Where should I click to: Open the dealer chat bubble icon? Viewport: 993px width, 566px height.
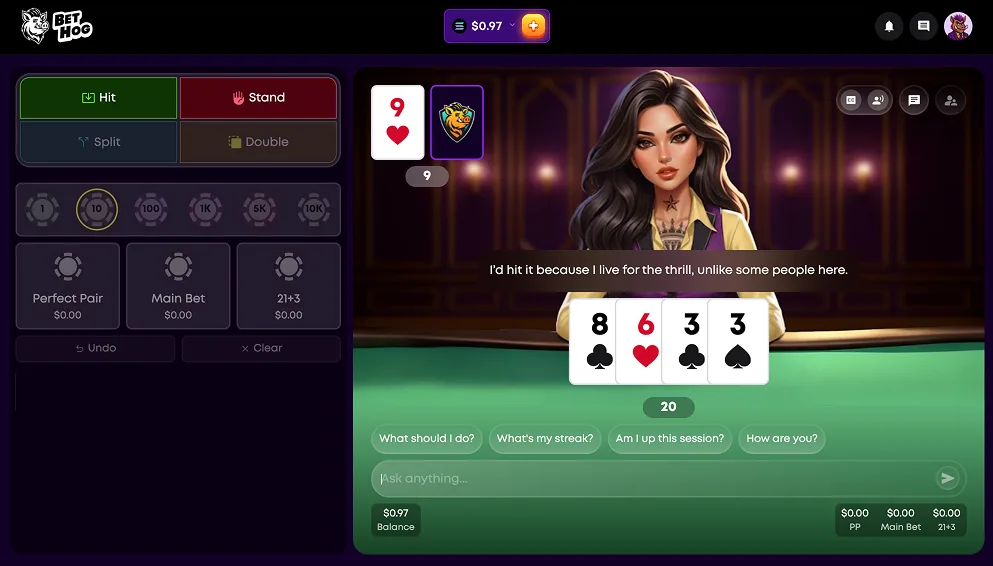click(x=914, y=100)
